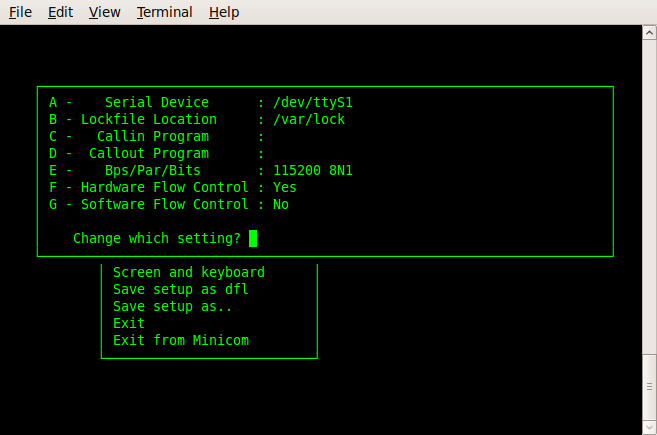Click the Callin Program setting line
Viewport: 657px width, 435px height.
156,137
